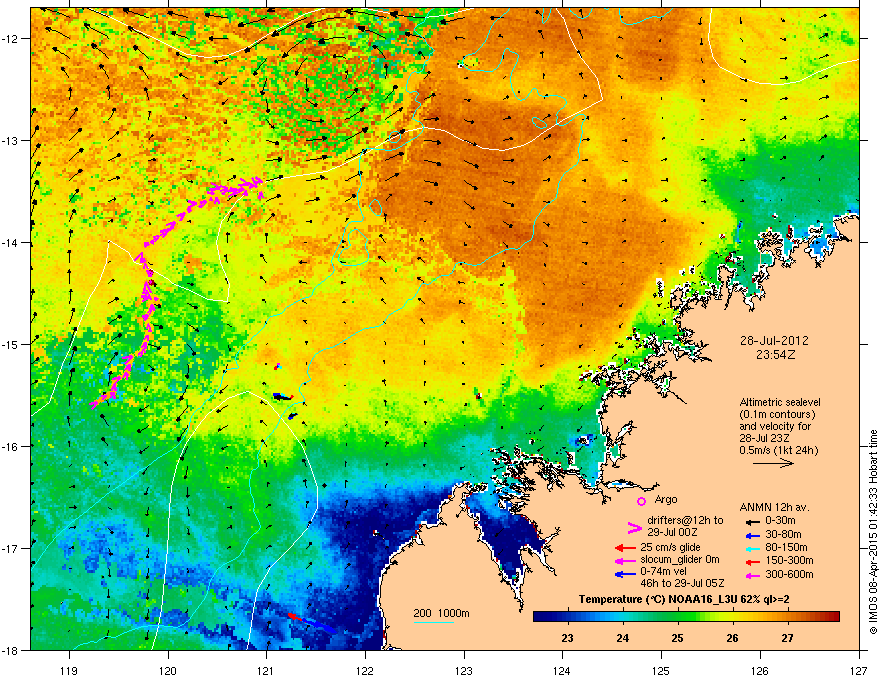This screenshot has width=880, height=680.
Task: Click the latitude axis label -16
Action: tap(11, 447)
